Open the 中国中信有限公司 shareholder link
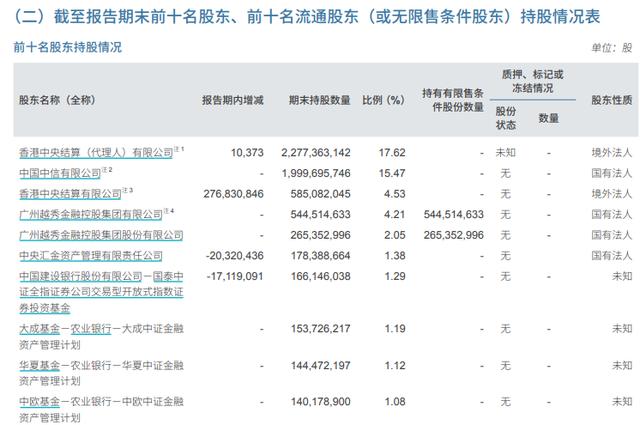 pos(64,173)
